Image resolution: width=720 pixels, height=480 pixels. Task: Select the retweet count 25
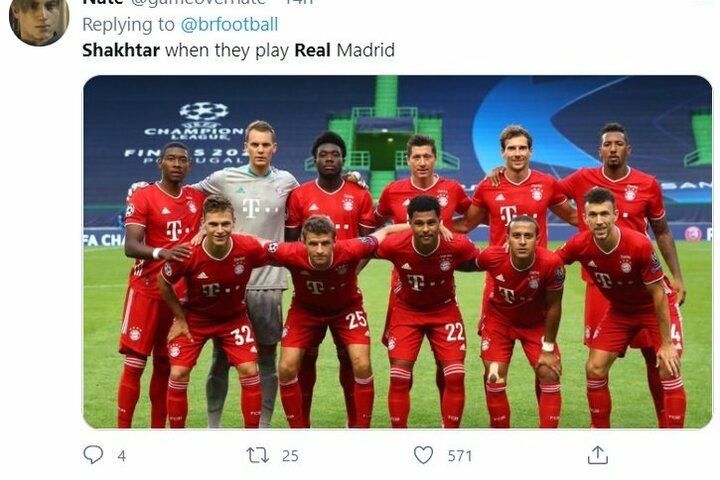290,456
